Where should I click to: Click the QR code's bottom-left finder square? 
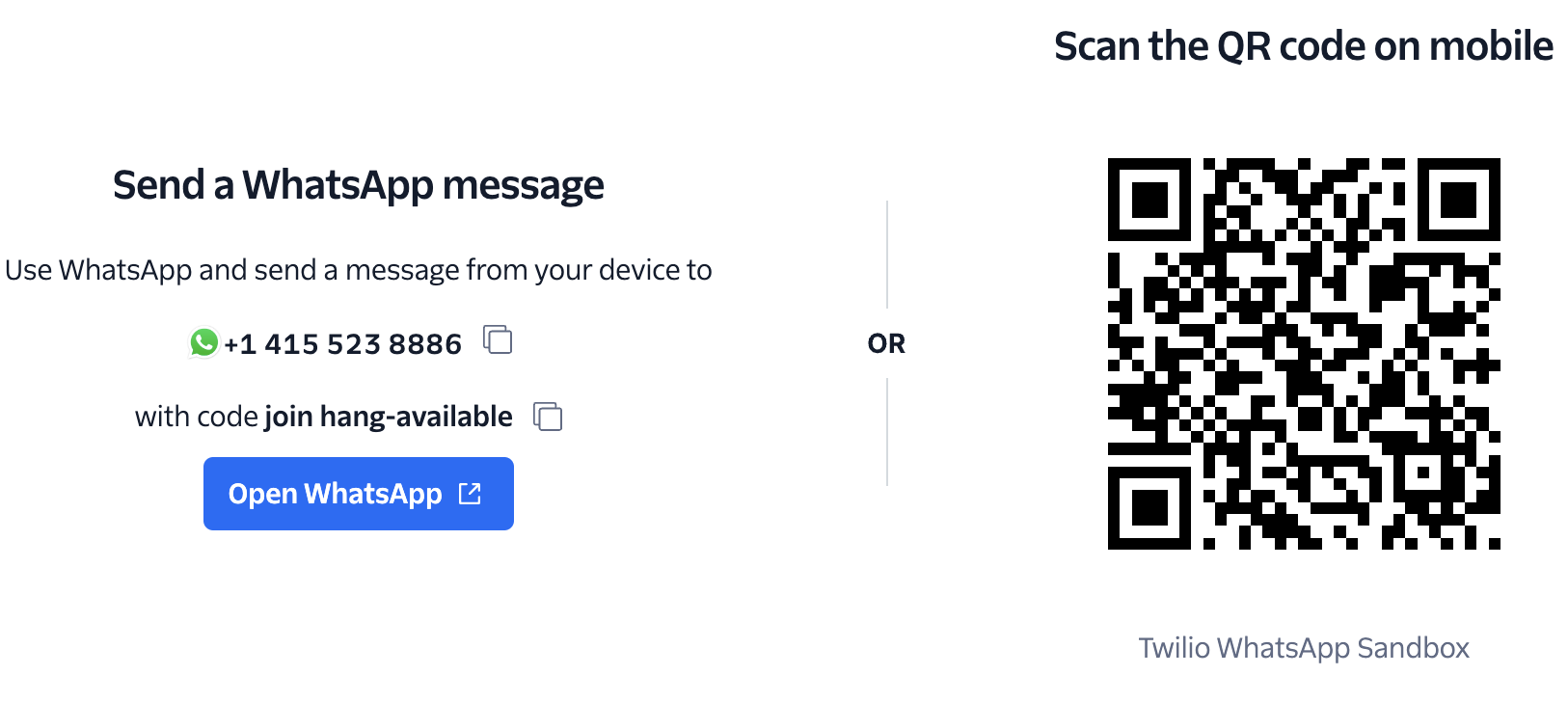pyautogui.click(x=1149, y=508)
